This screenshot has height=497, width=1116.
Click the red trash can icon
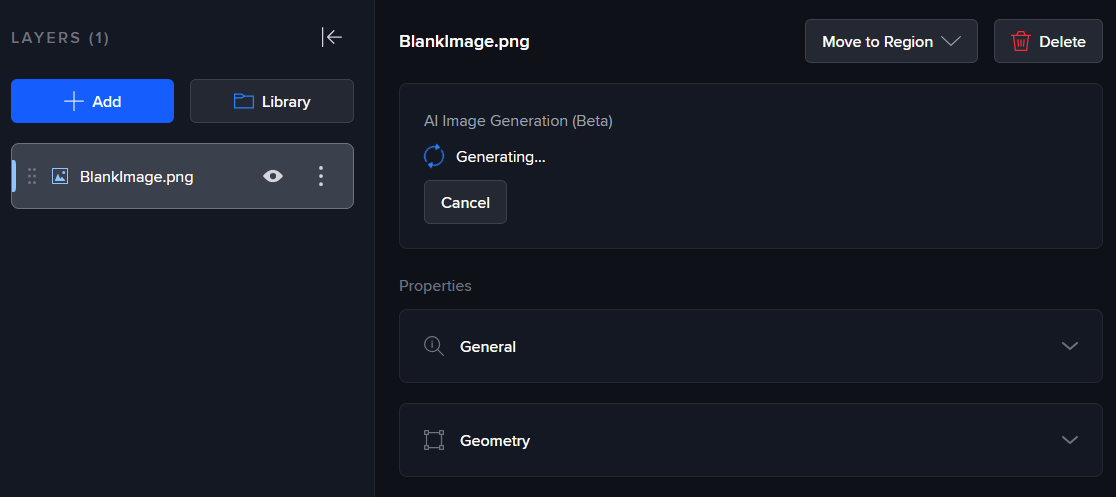pos(1021,42)
